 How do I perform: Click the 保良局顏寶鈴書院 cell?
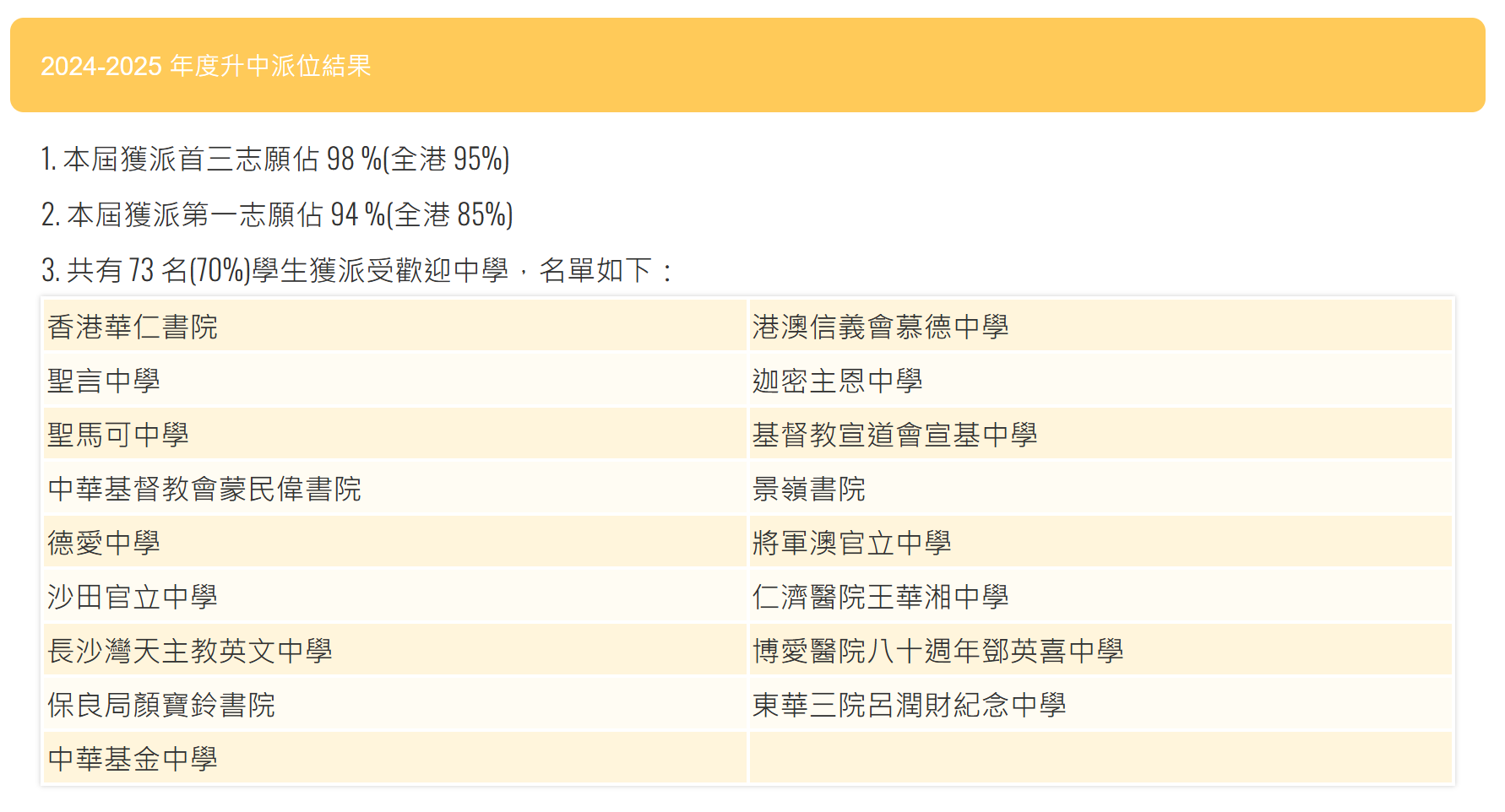(161, 705)
